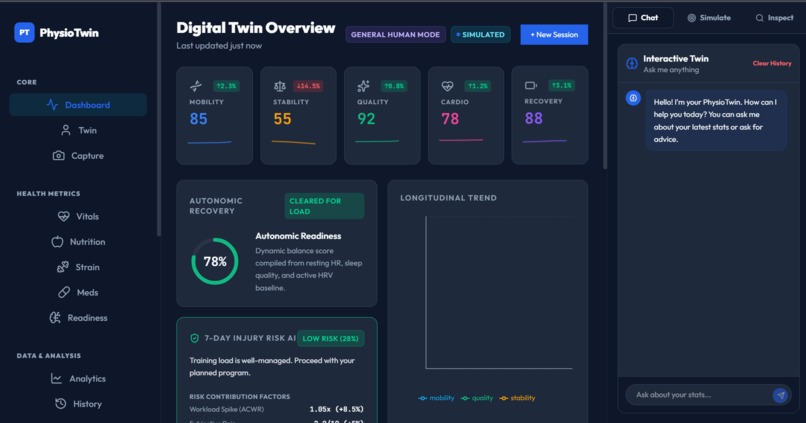806x423 pixels.
Task: Click the Strain dumbbell icon
Action: click(63, 267)
